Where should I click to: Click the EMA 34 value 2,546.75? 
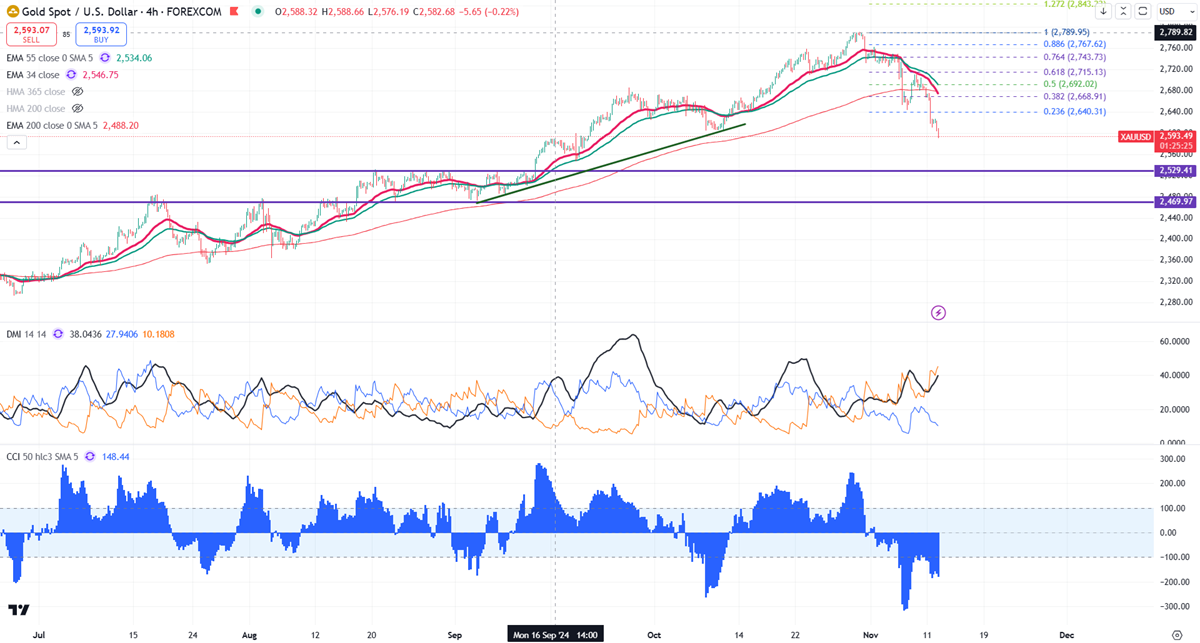[x=100, y=75]
